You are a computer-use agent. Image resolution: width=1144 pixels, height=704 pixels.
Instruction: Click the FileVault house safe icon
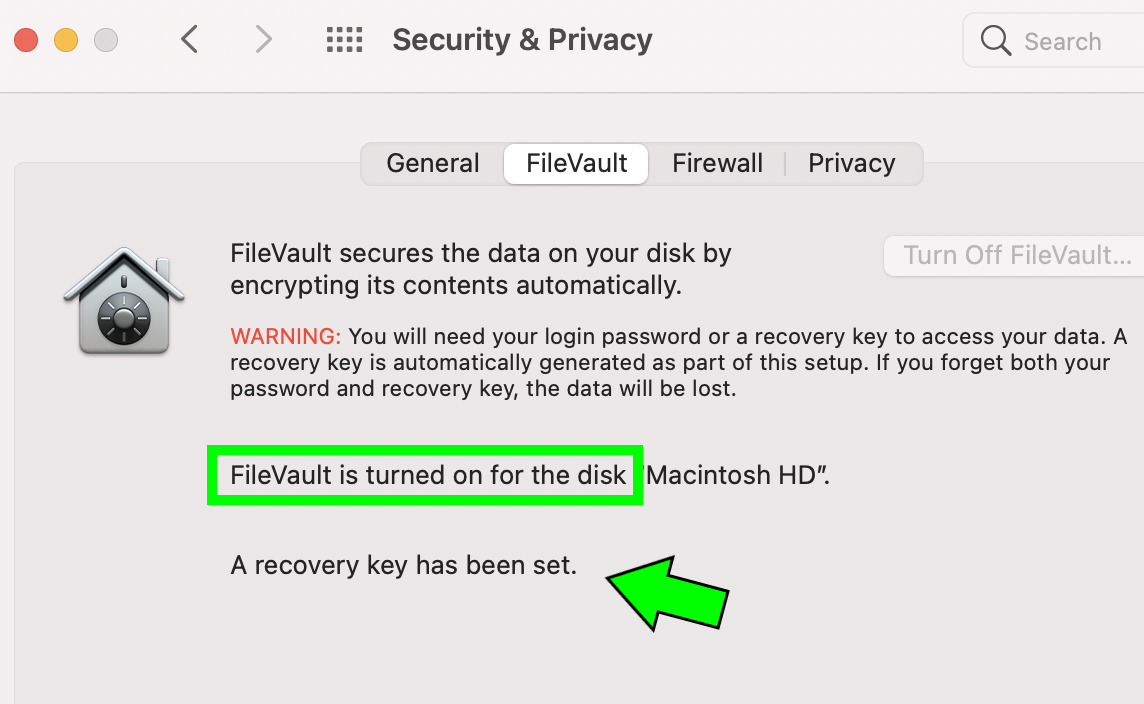coord(124,301)
